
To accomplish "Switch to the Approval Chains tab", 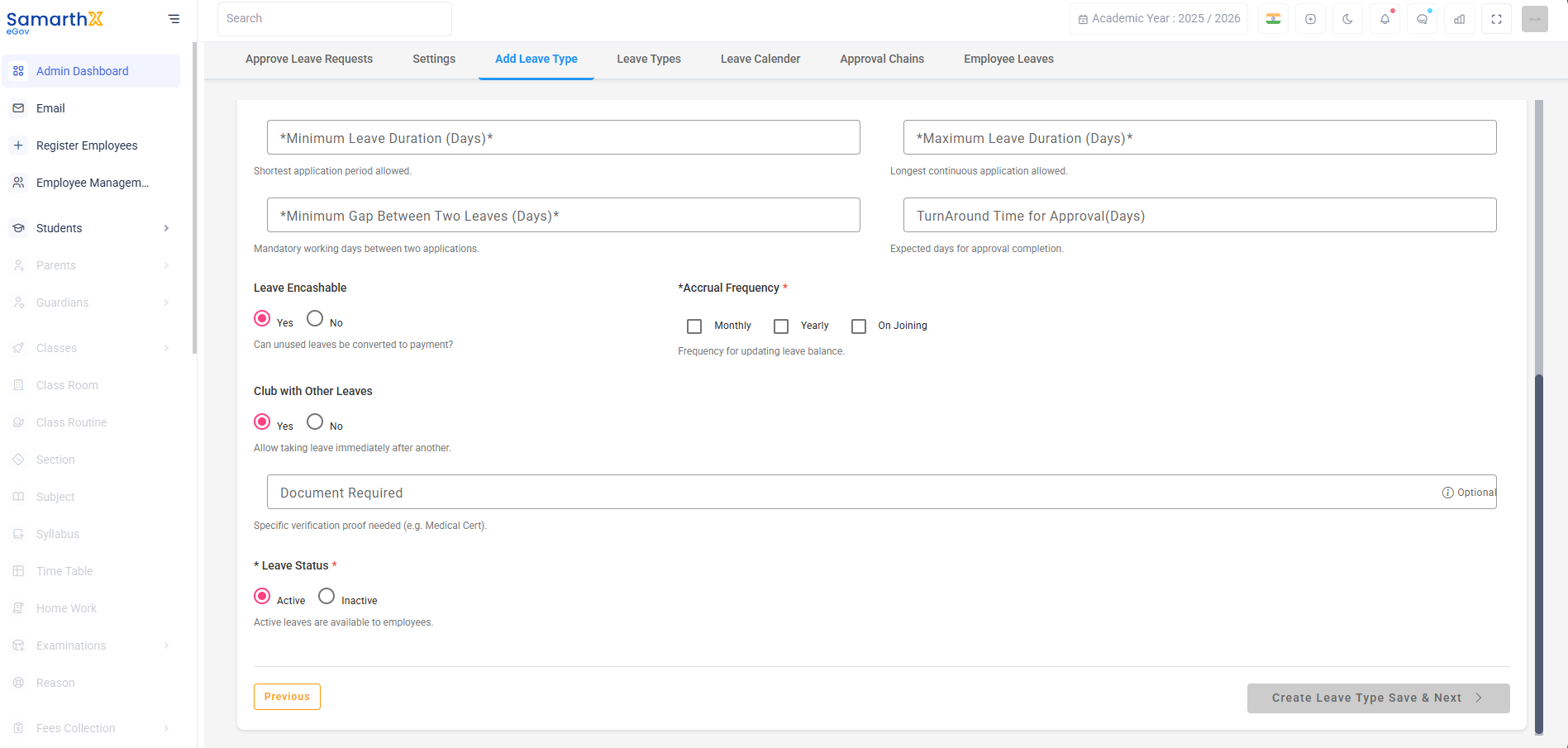I will pyautogui.click(x=882, y=59).
